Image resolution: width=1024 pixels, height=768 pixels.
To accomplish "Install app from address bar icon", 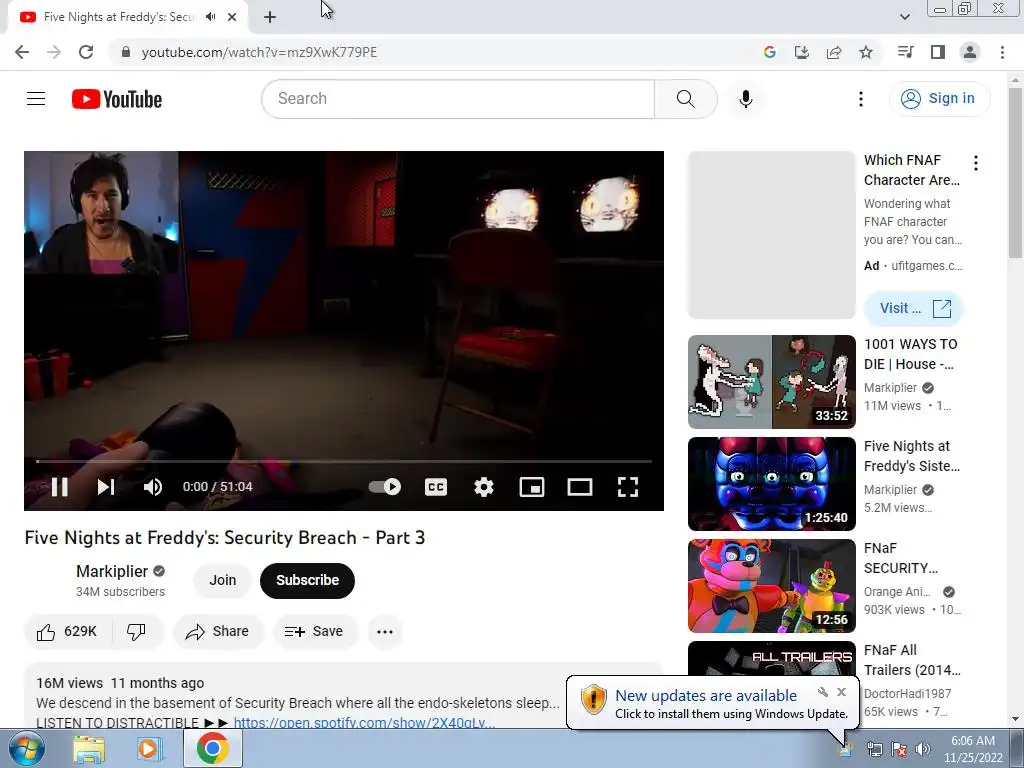I will (x=801, y=52).
